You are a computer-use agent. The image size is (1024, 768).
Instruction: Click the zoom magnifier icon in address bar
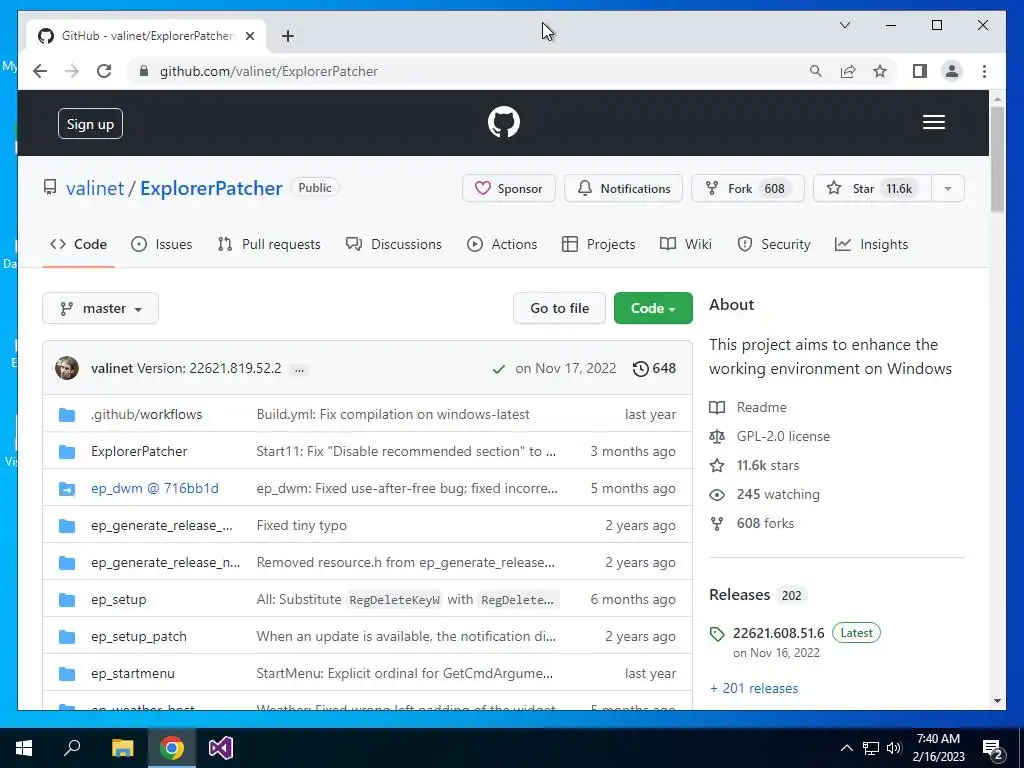click(x=815, y=71)
